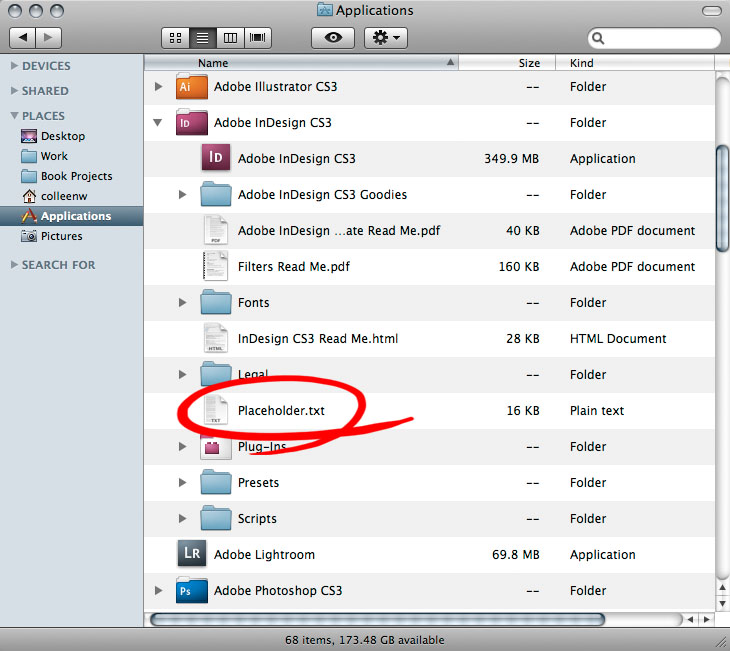
Task: Expand the Adobe Photoshop CS3 folder
Action: (158, 590)
